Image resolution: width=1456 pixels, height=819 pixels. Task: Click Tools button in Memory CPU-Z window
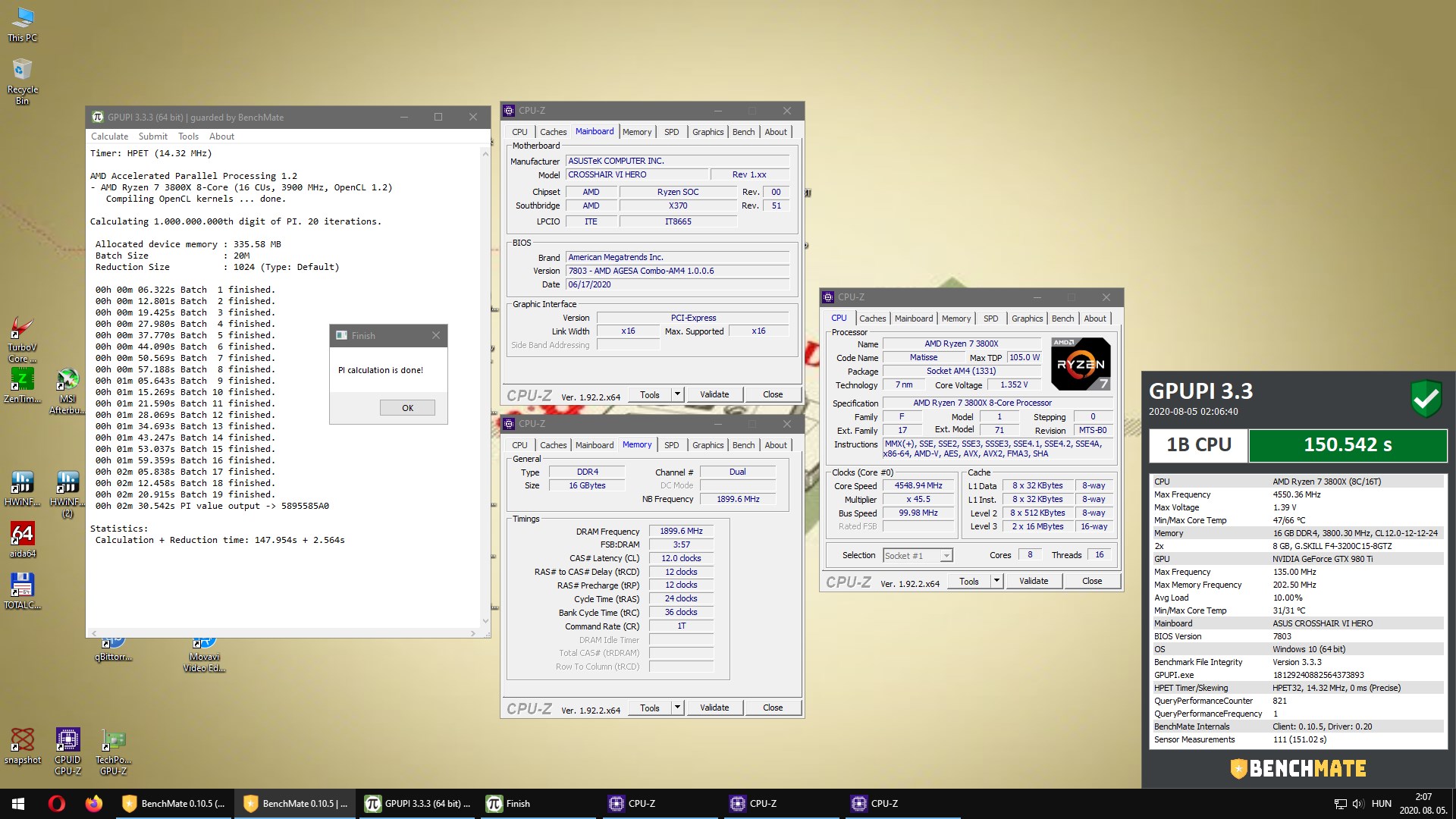click(649, 708)
